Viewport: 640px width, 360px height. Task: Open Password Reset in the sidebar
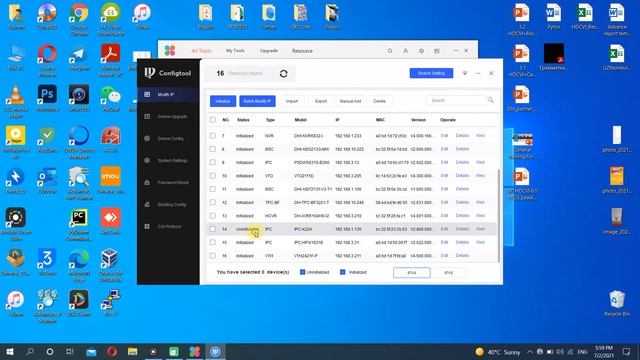tap(168, 182)
